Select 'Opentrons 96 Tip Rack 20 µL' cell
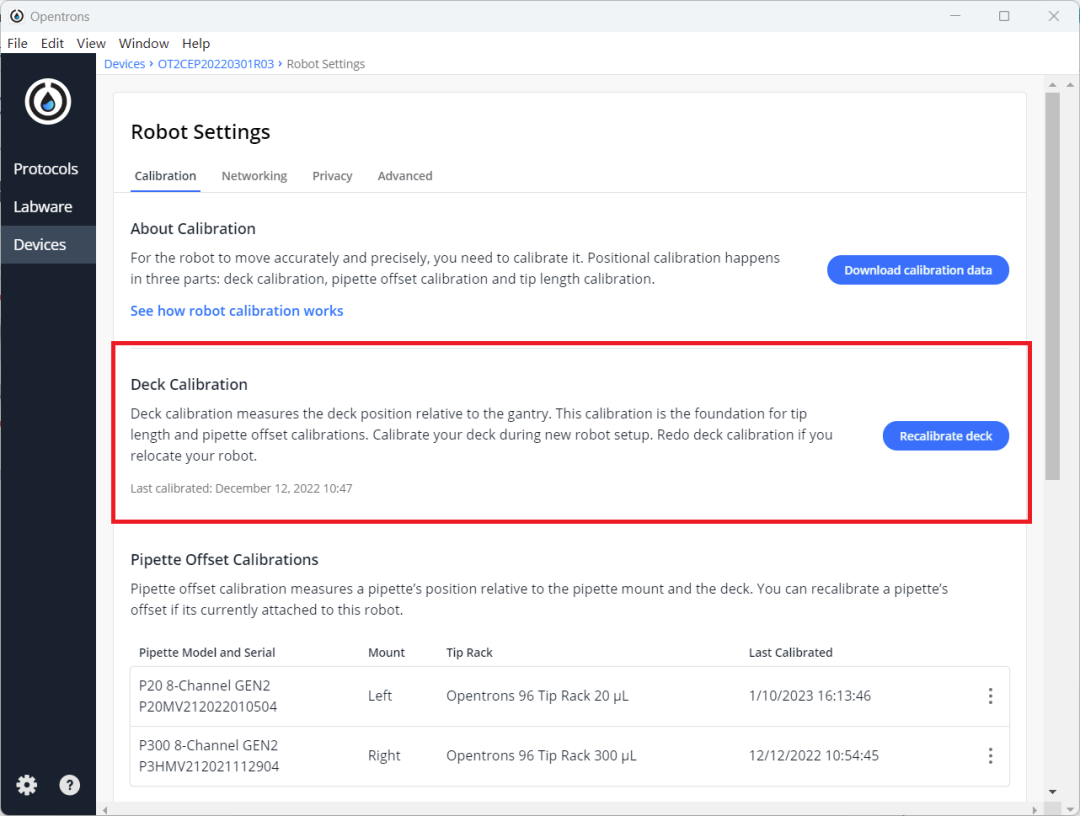Viewport: 1080px width, 816px height. pyautogui.click(x=537, y=696)
